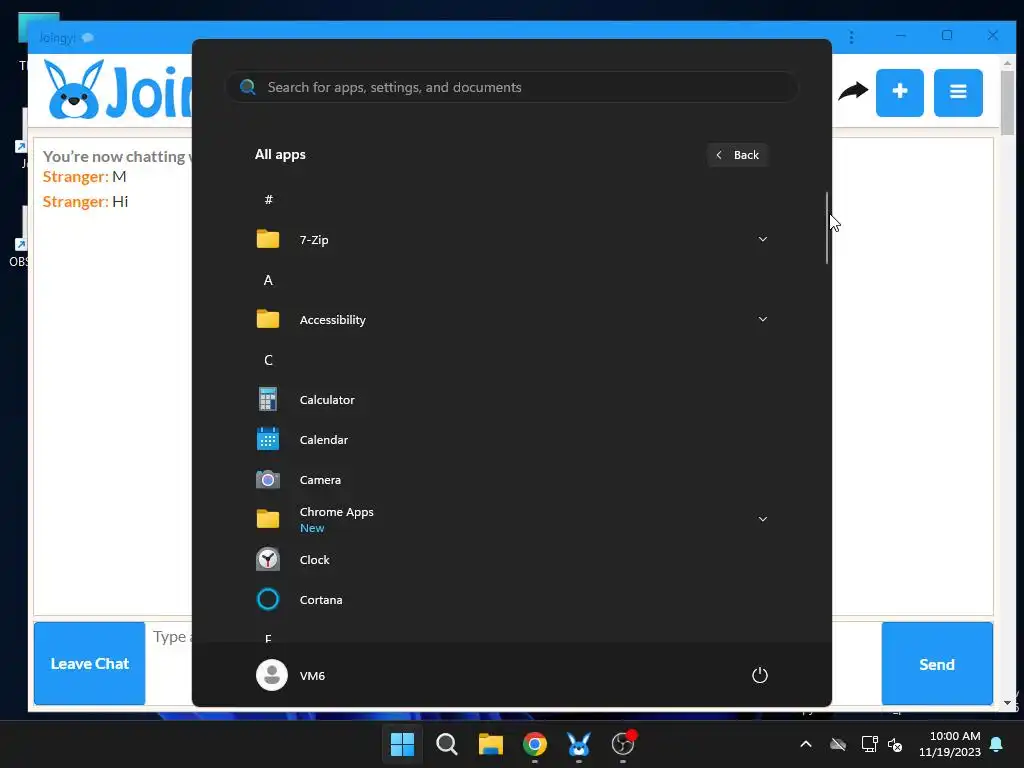Viewport: 1024px width, 768px height.
Task: Launch Calendar from its icon
Action: 268,439
